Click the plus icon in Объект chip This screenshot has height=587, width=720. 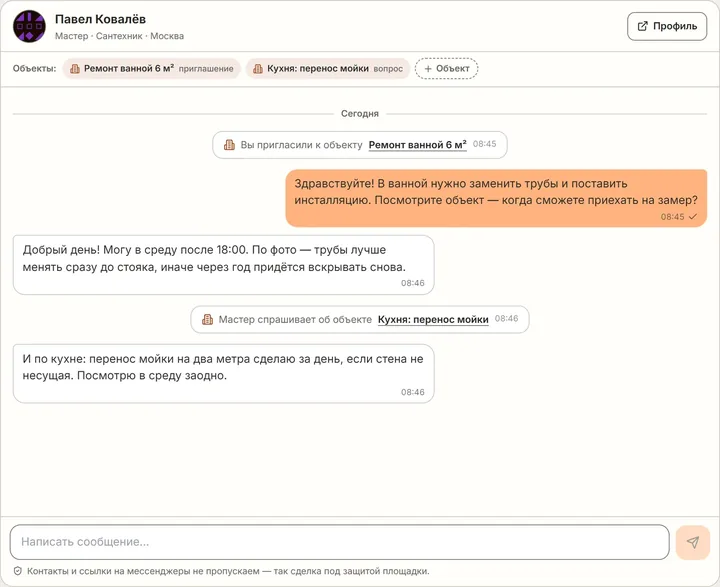pos(428,69)
